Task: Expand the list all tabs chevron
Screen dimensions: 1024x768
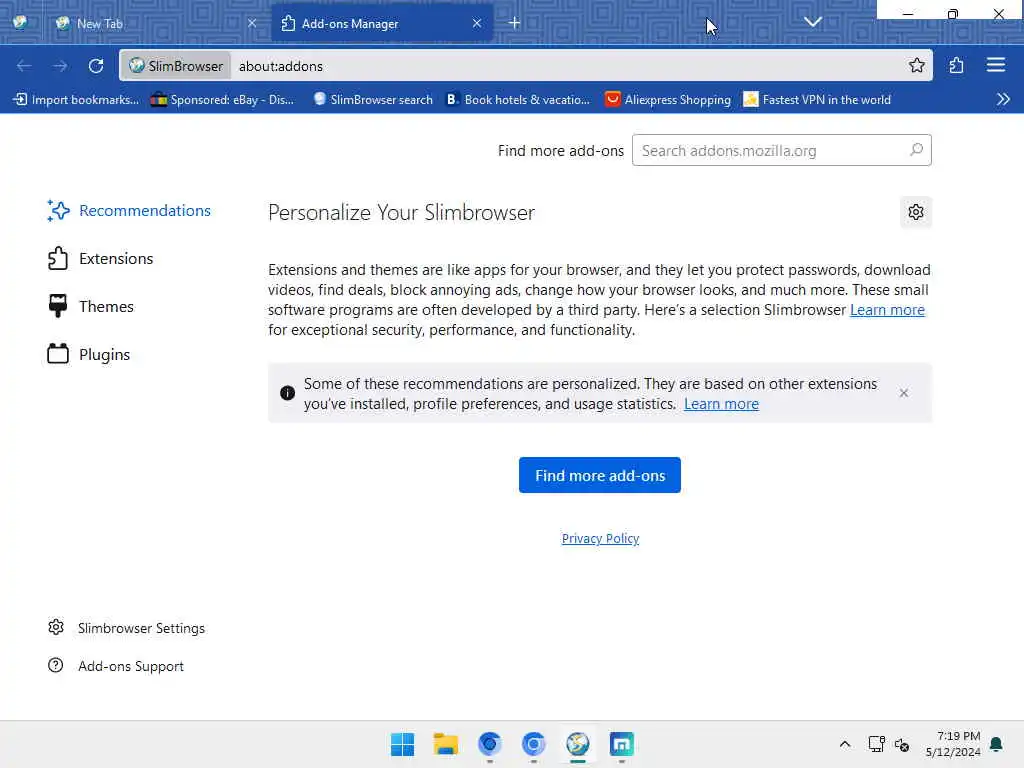Action: 813,22
